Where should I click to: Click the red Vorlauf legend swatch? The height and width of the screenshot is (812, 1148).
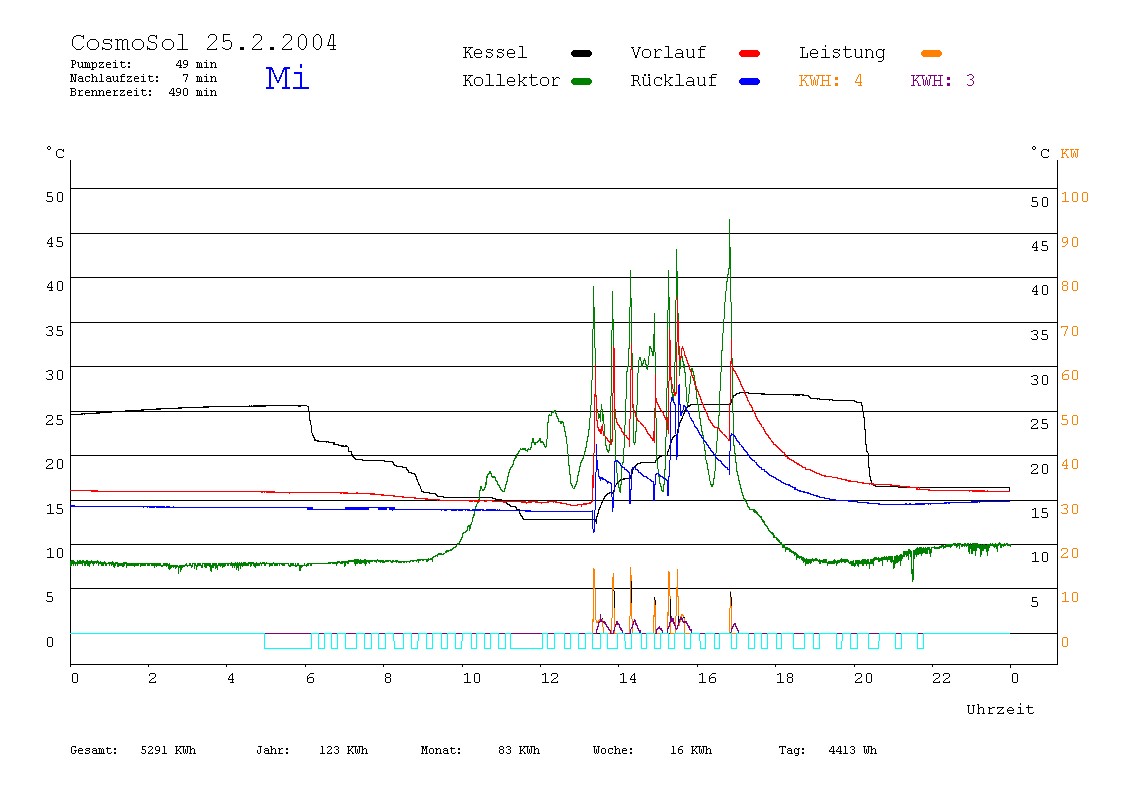[x=750, y=53]
